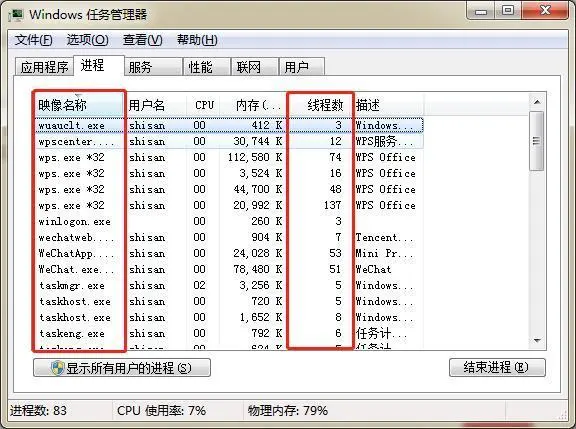Select the WeChat.exe process row

point(229,269)
